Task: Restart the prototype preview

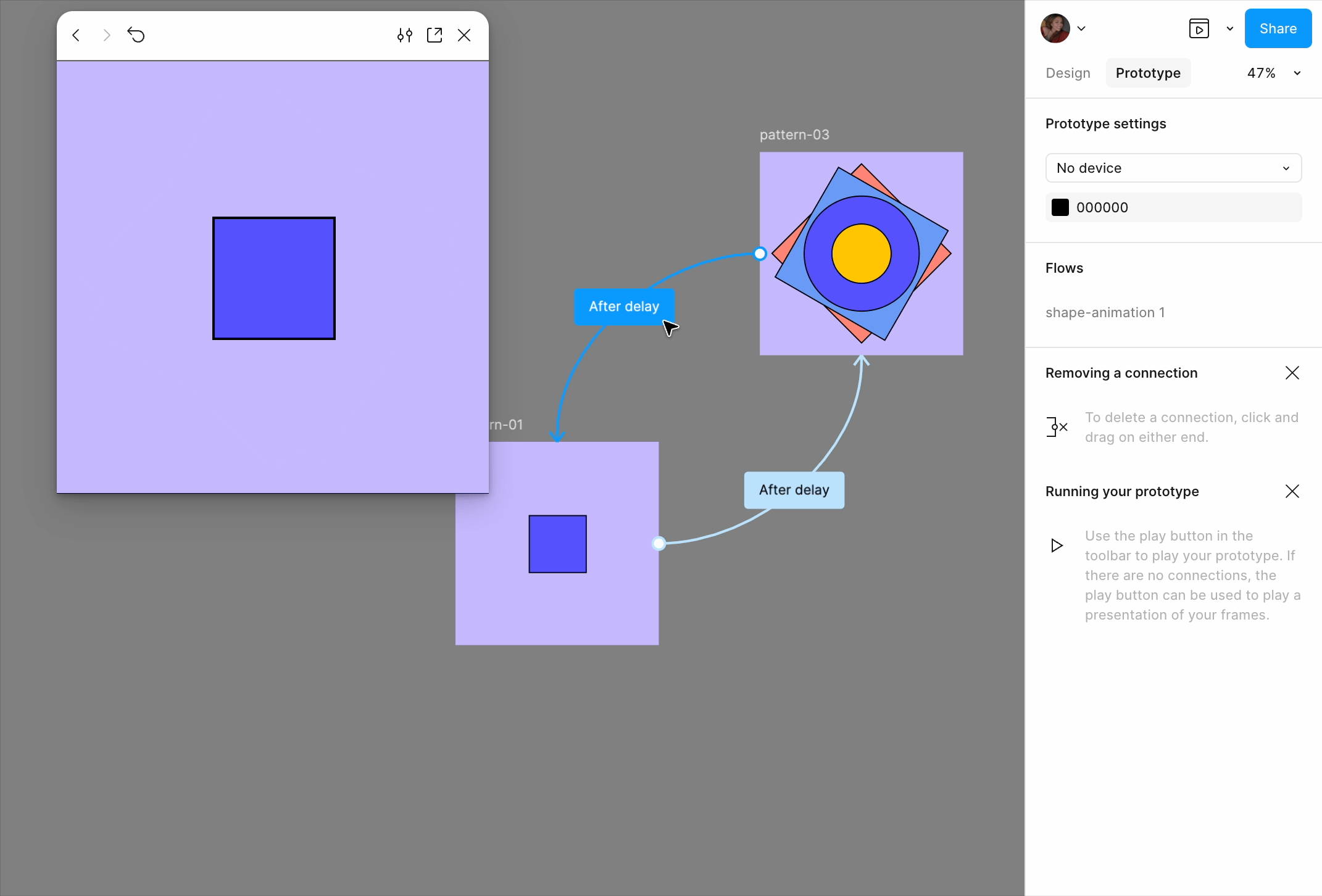Action: click(136, 35)
